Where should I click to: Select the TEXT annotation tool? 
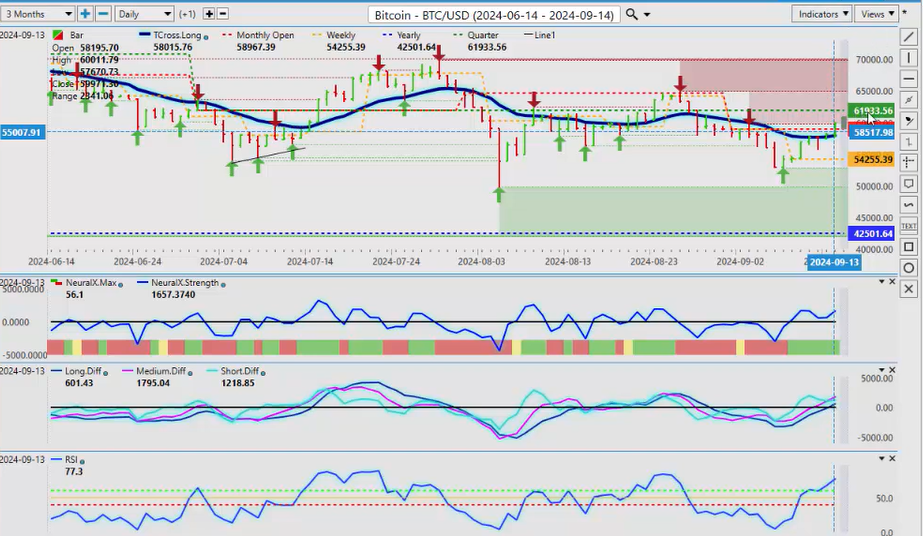[908, 226]
